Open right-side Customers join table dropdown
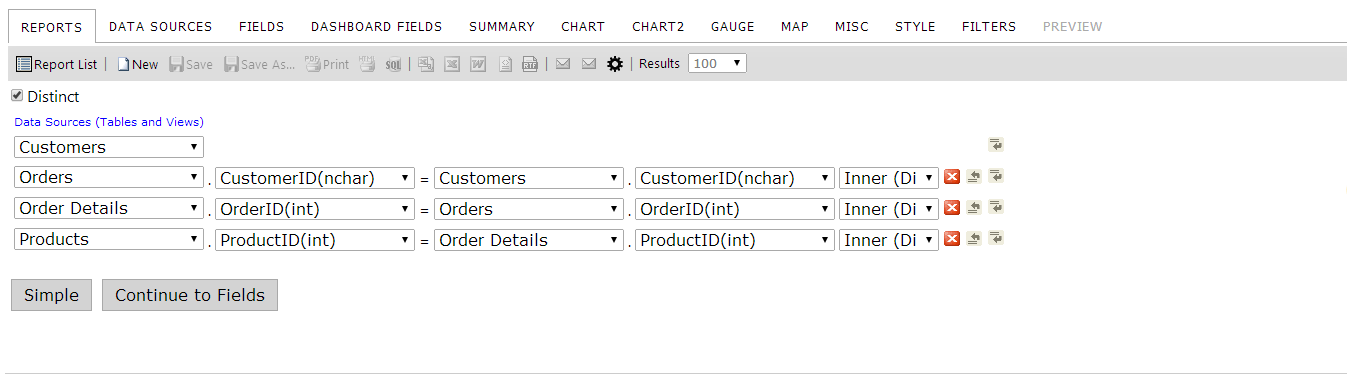Image resolution: width=1347 pixels, height=378 pixels. 529,178
